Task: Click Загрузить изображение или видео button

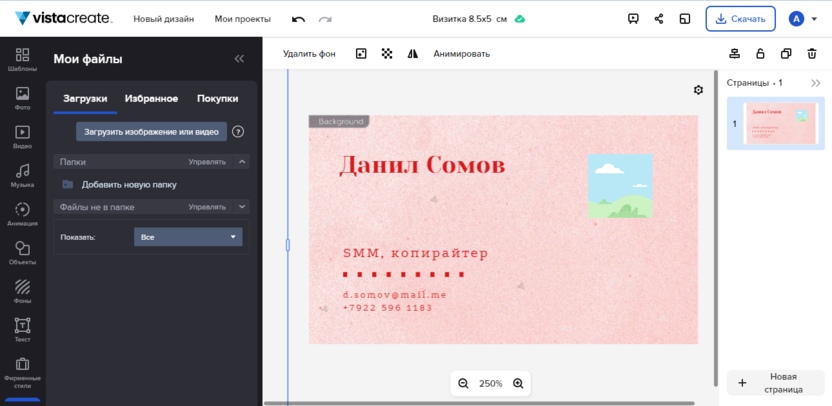Action: 151,132
